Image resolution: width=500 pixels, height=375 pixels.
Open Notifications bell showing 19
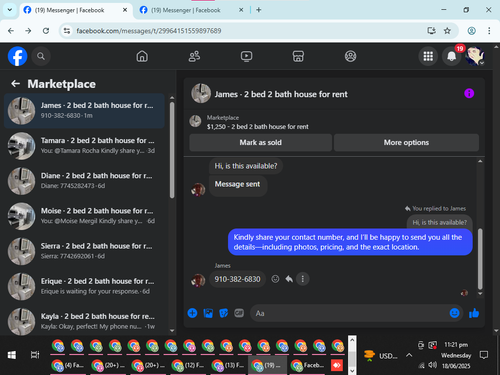(x=452, y=56)
